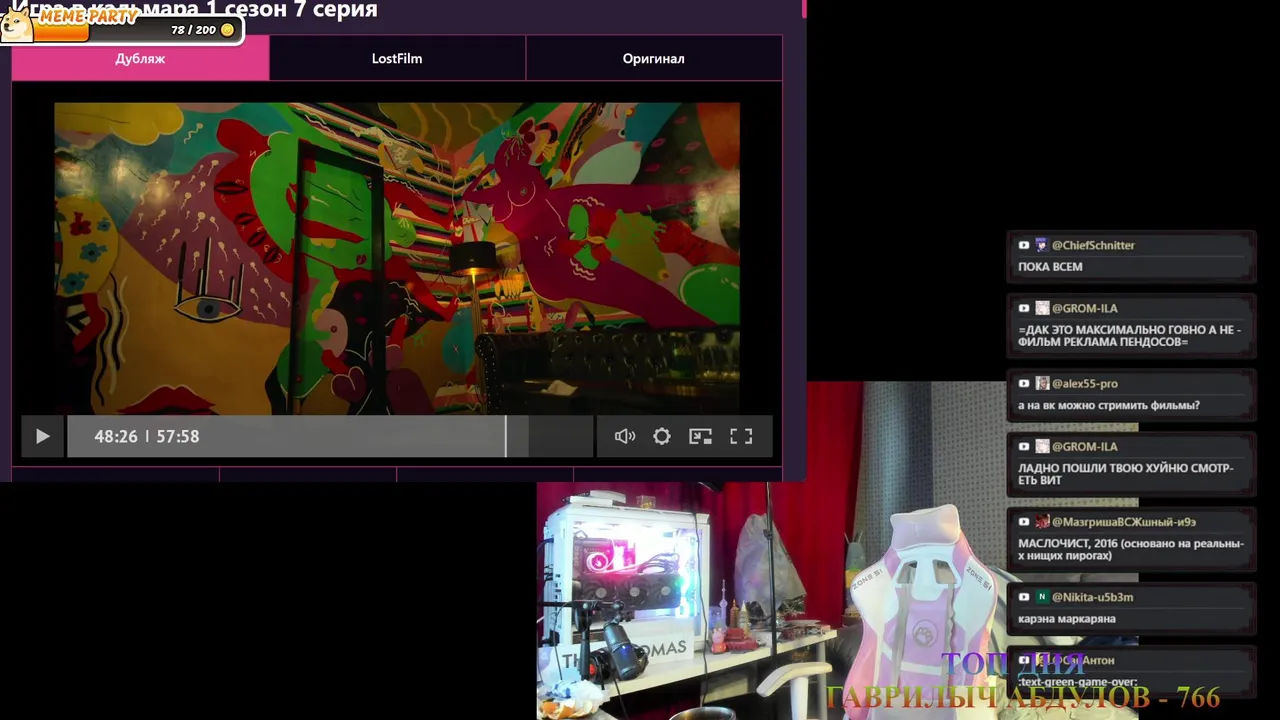Click the 48:26 | 57:58 time display
Screen dimensions: 1280x720
point(146,437)
